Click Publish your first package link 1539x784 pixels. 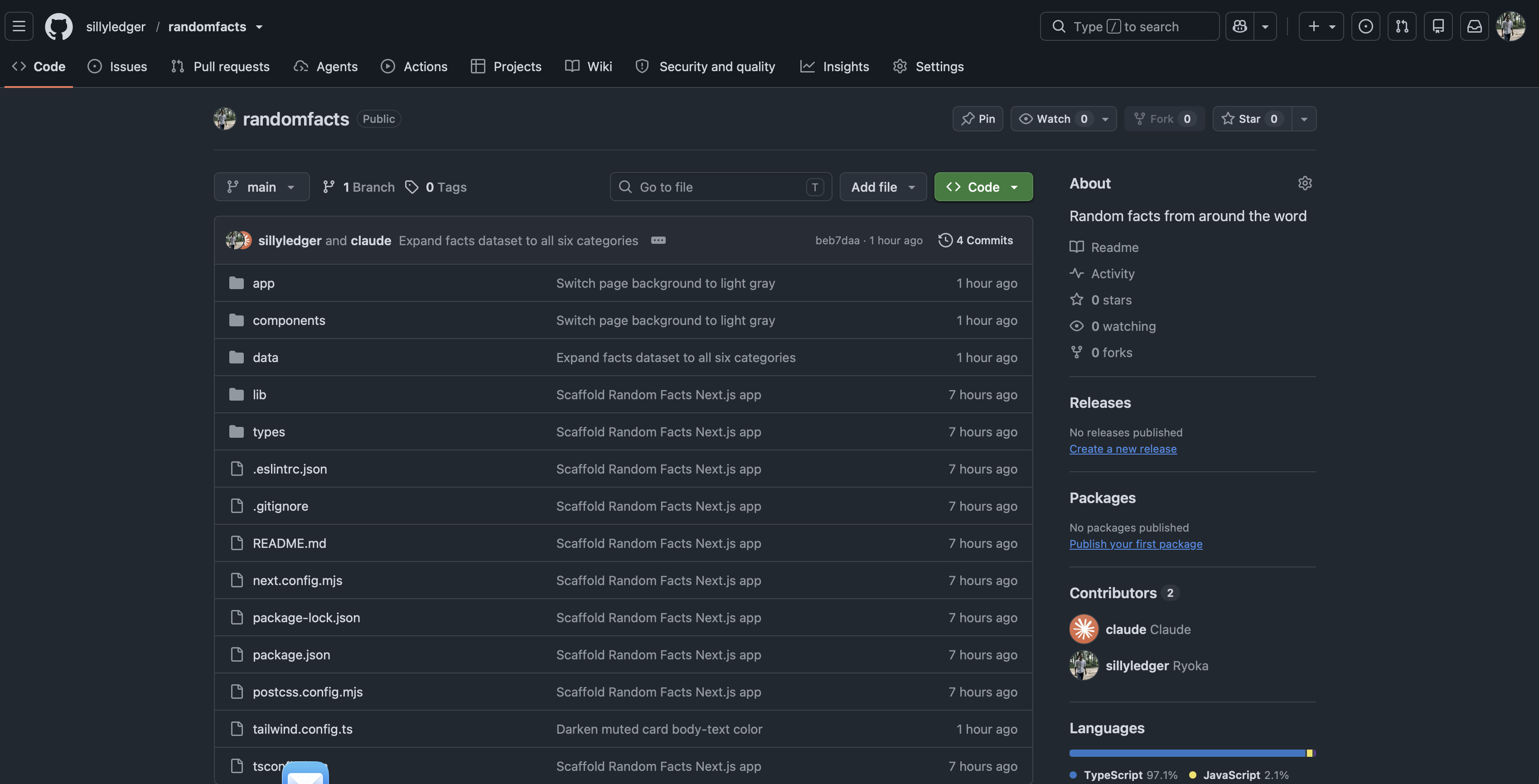tap(1136, 544)
